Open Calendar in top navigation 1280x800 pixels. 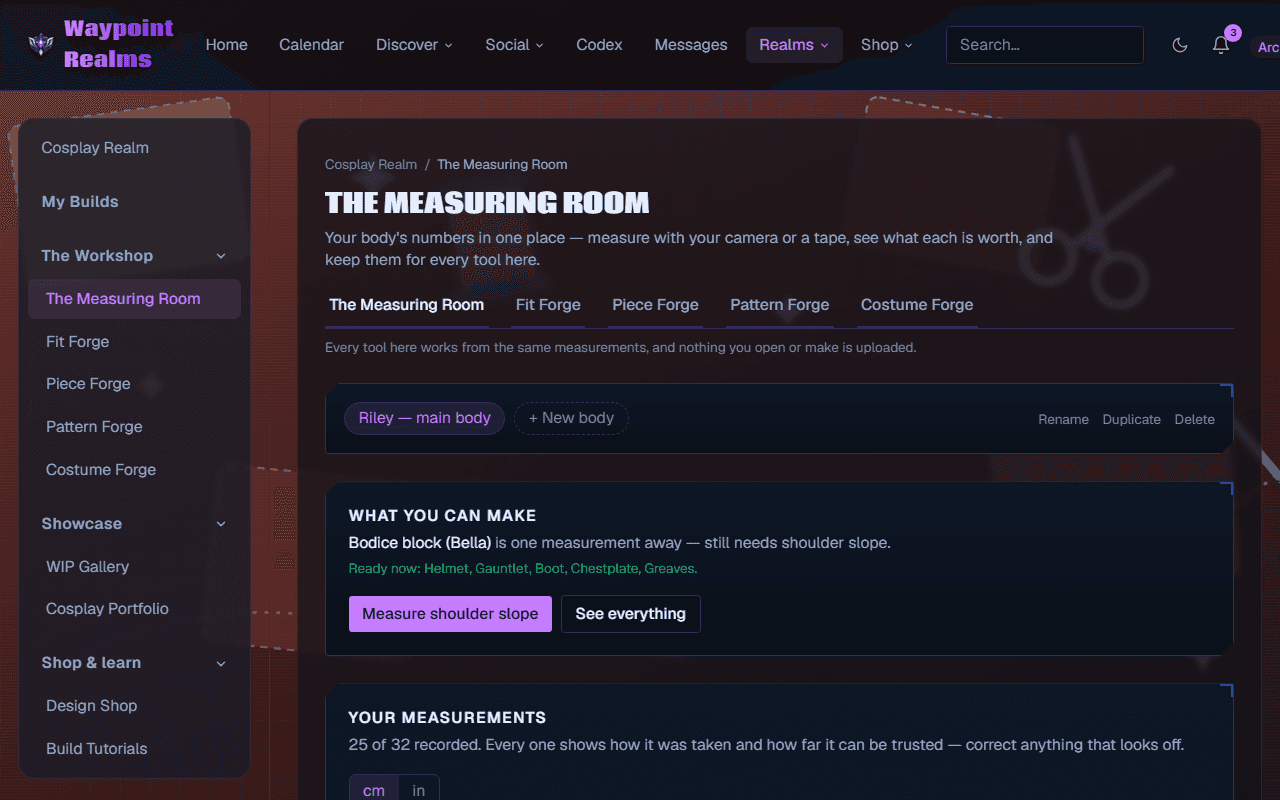311,45
